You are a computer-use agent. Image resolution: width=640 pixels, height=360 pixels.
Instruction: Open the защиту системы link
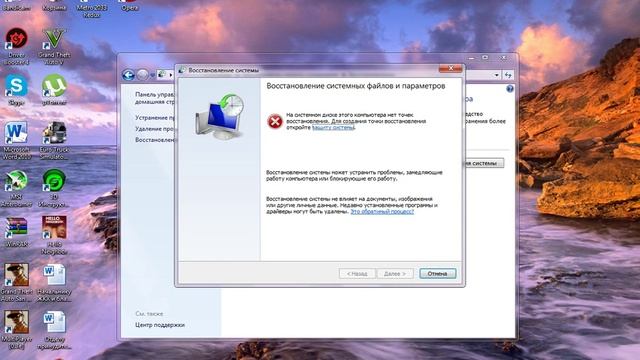pyautogui.click(x=333, y=127)
